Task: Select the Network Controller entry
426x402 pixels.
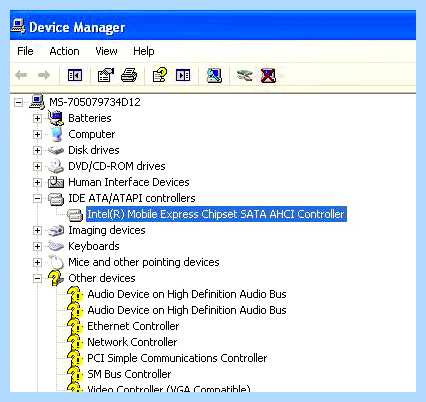Action: 132,342
